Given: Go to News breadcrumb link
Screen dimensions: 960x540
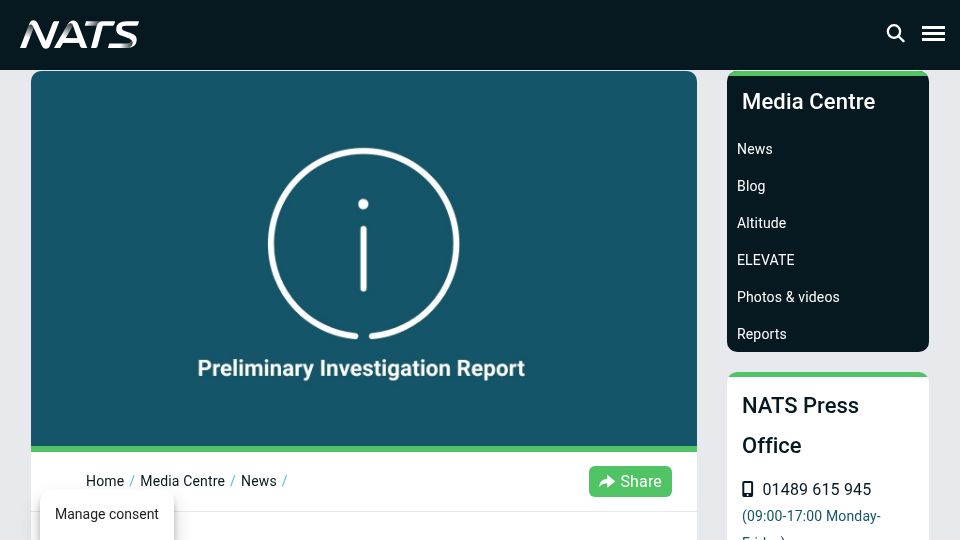Looking at the screenshot, I should pos(258,481).
